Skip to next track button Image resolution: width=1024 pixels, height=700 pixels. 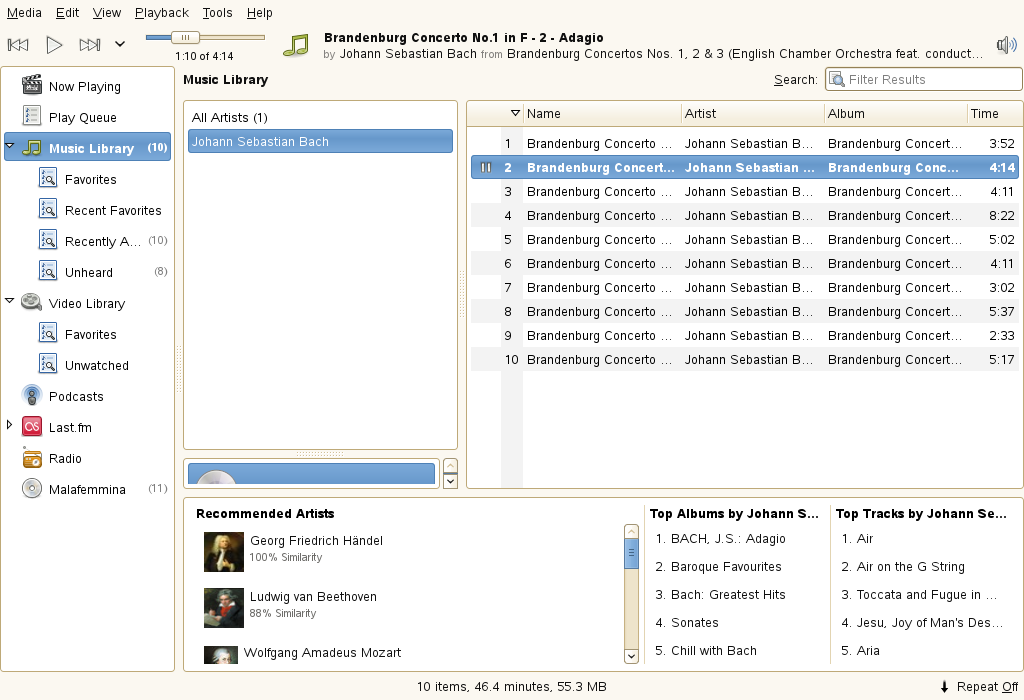click(x=90, y=44)
